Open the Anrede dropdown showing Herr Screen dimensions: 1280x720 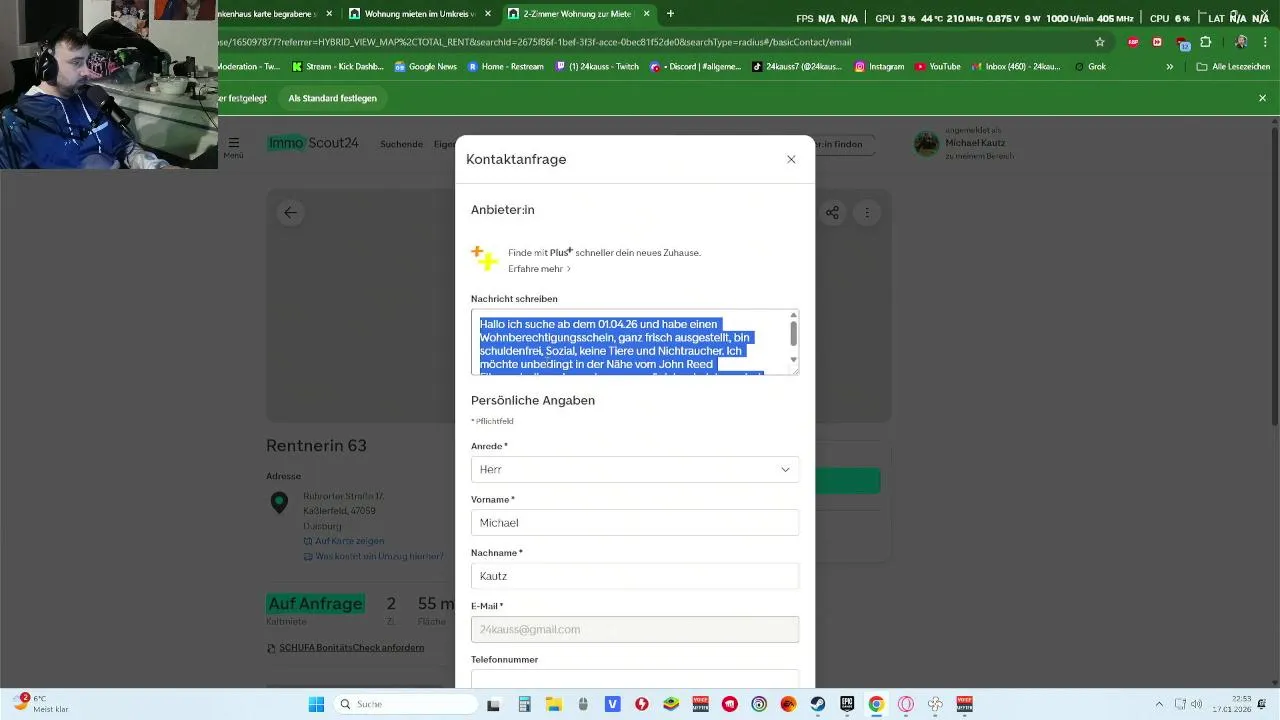(635, 469)
